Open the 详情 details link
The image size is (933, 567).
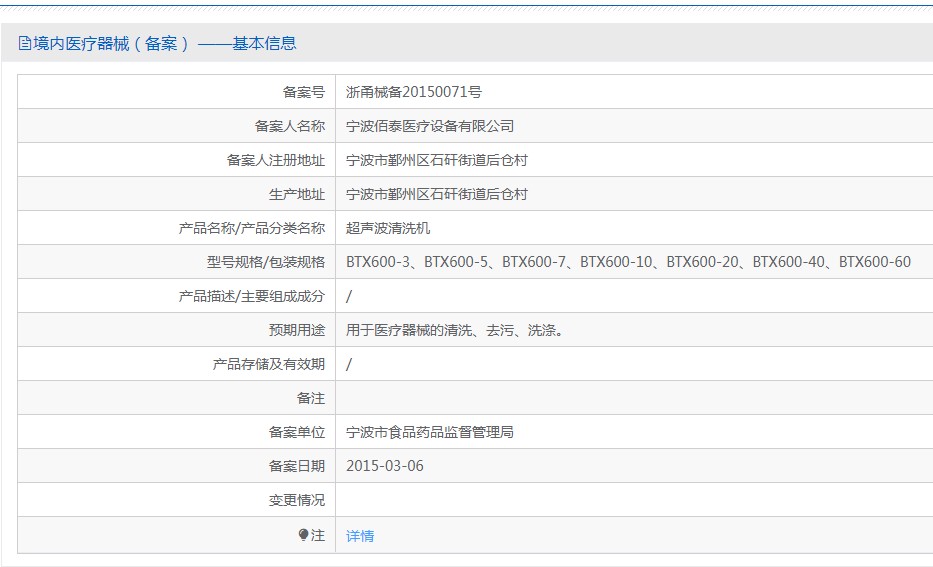[x=360, y=536]
